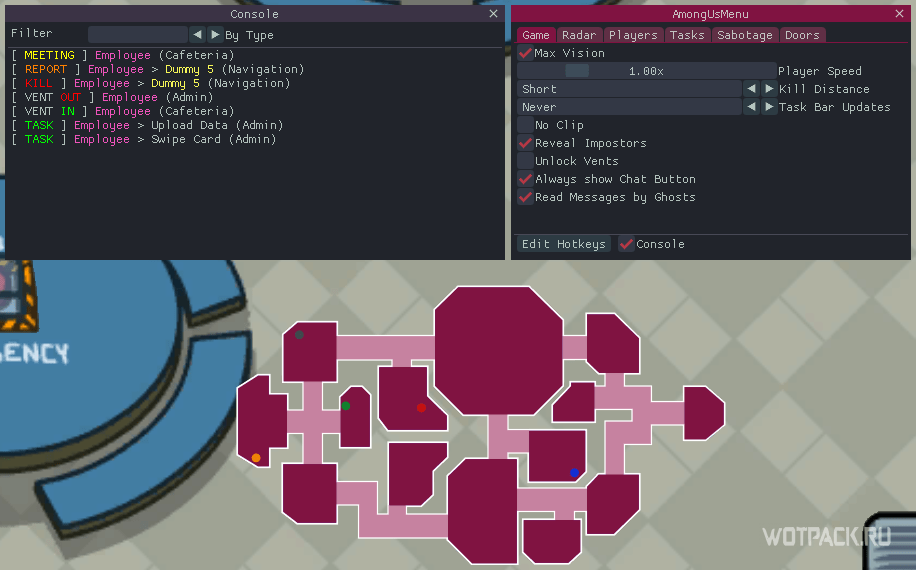Click the orange player dot on radar
This screenshot has width=916, height=570.
[x=256, y=458]
